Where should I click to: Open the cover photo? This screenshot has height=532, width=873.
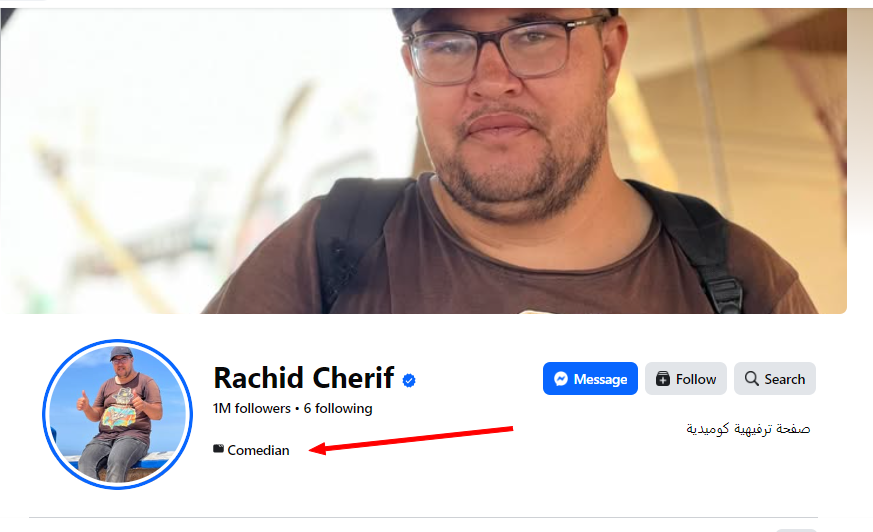[423, 161]
